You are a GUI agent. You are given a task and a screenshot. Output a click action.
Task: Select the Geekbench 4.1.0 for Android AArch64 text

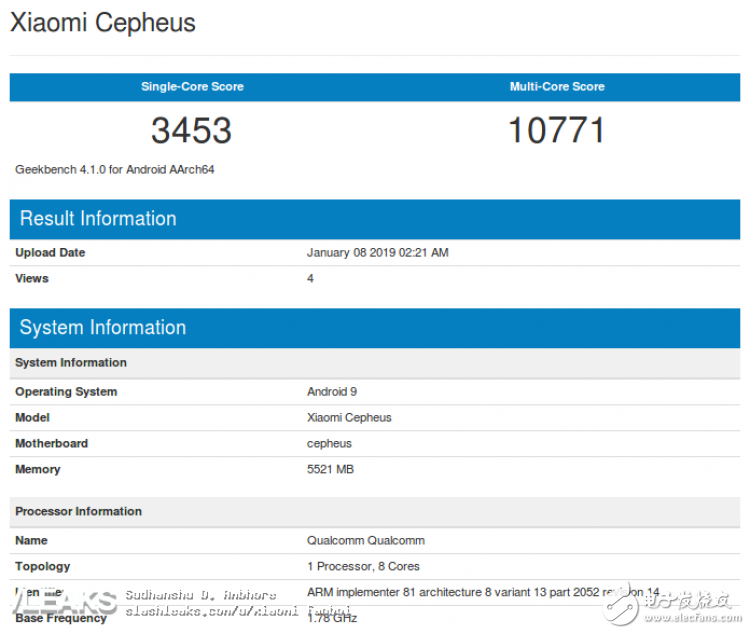point(115,169)
